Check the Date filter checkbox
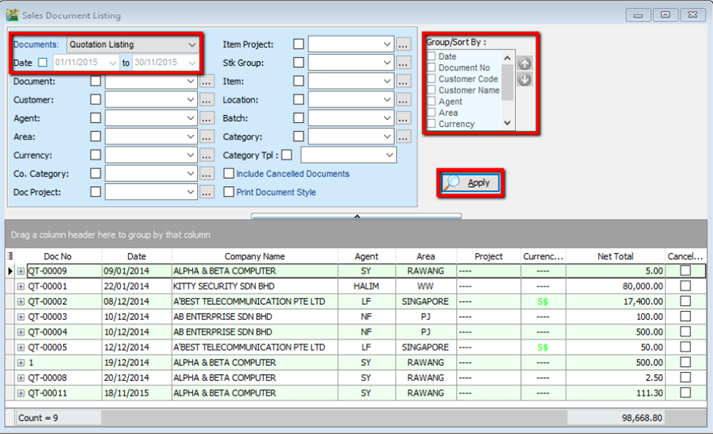 pyautogui.click(x=42, y=63)
